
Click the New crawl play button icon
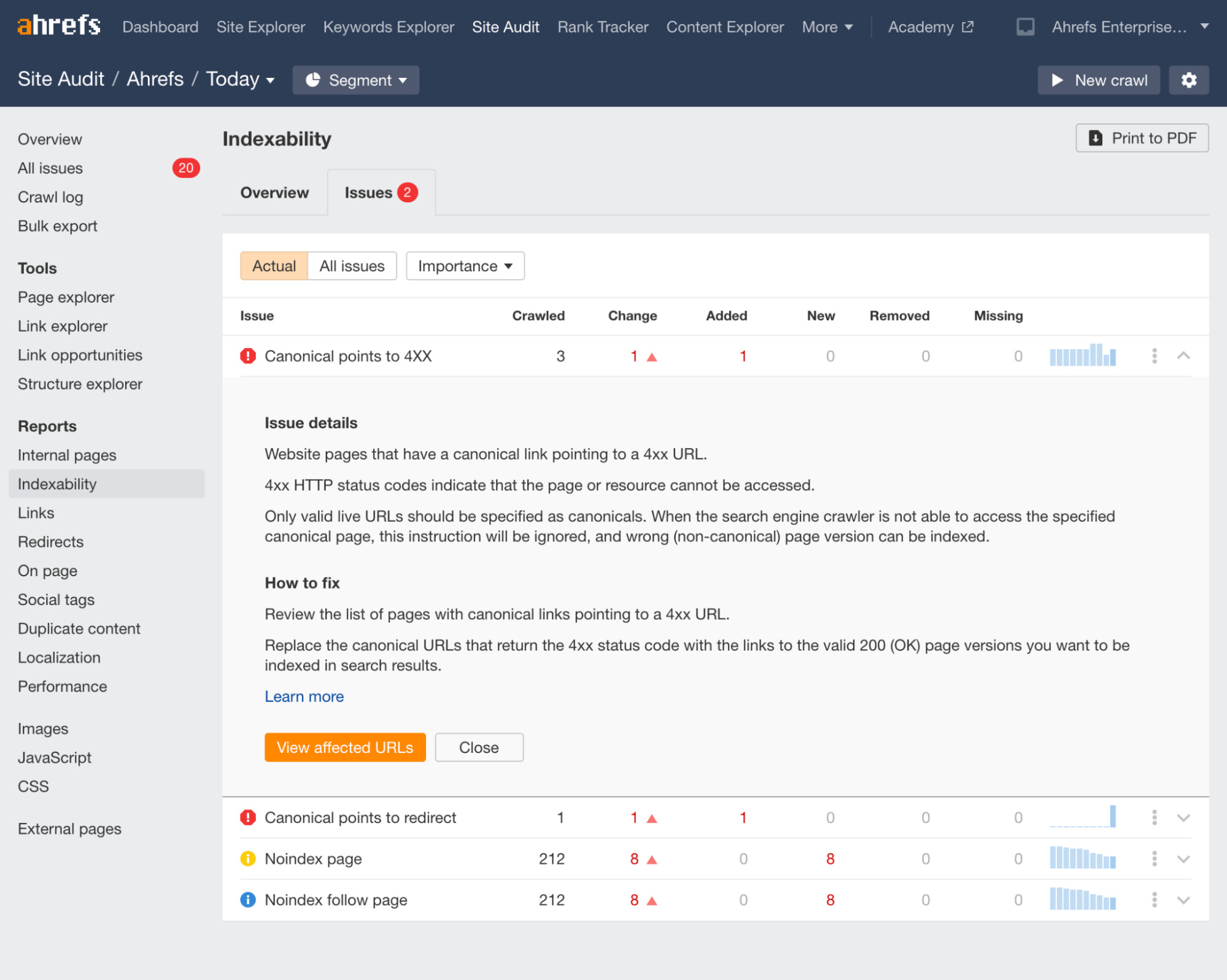point(1057,80)
